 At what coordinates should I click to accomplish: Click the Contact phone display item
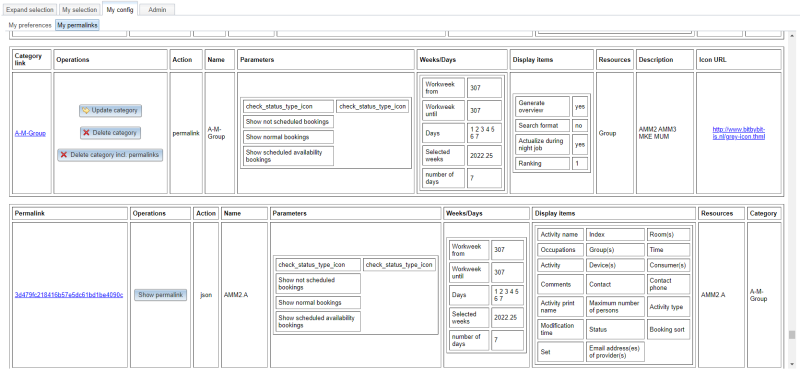point(668,284)
